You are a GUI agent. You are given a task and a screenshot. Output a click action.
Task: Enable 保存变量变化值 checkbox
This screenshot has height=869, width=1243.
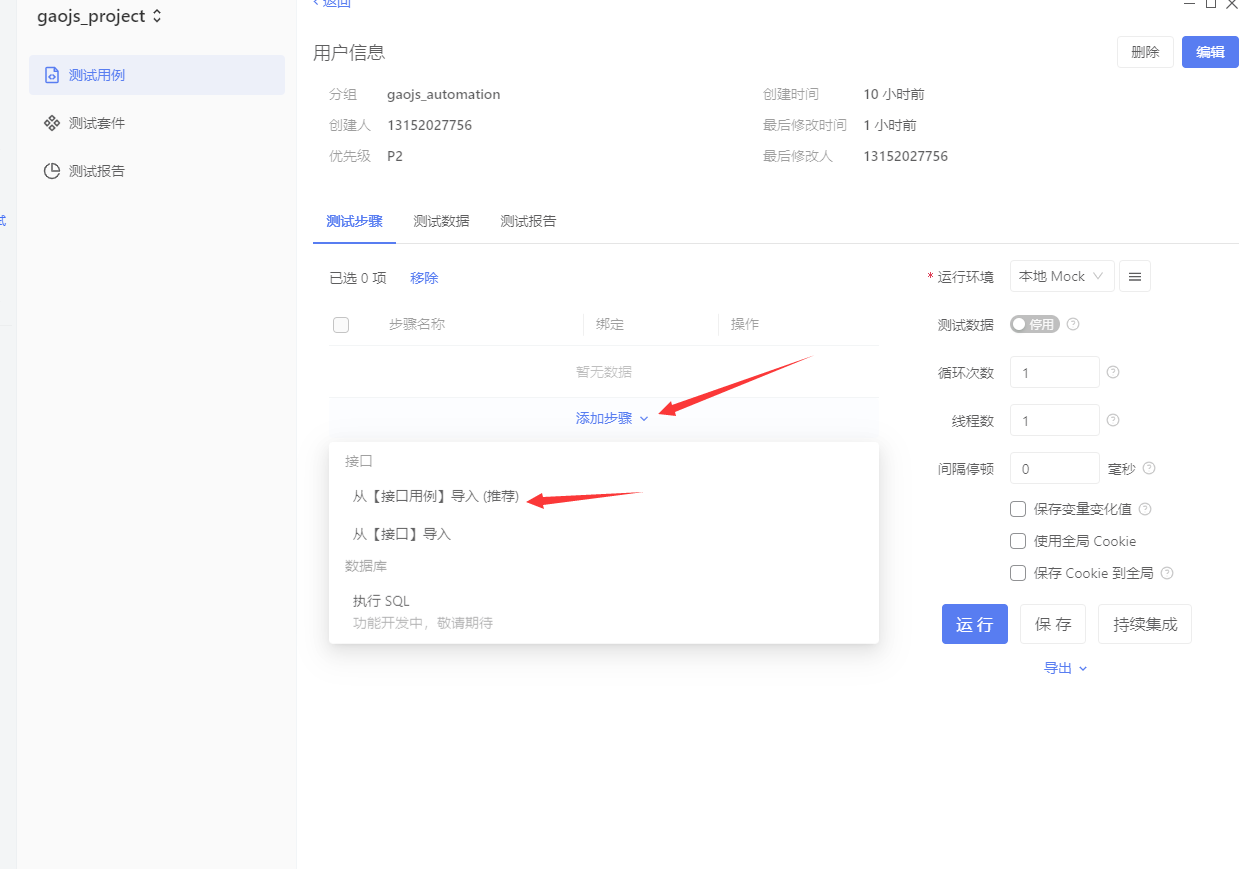1018,509
